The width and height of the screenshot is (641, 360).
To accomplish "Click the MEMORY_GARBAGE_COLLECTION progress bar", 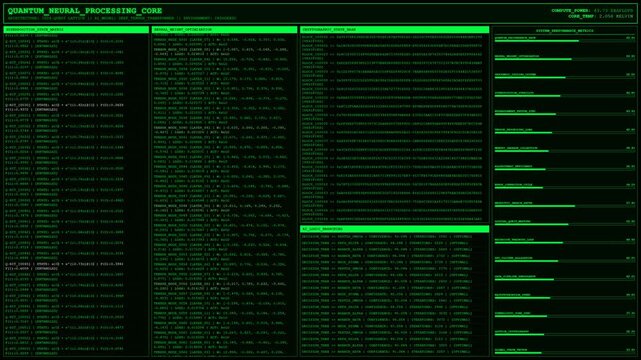I will 565,151.
